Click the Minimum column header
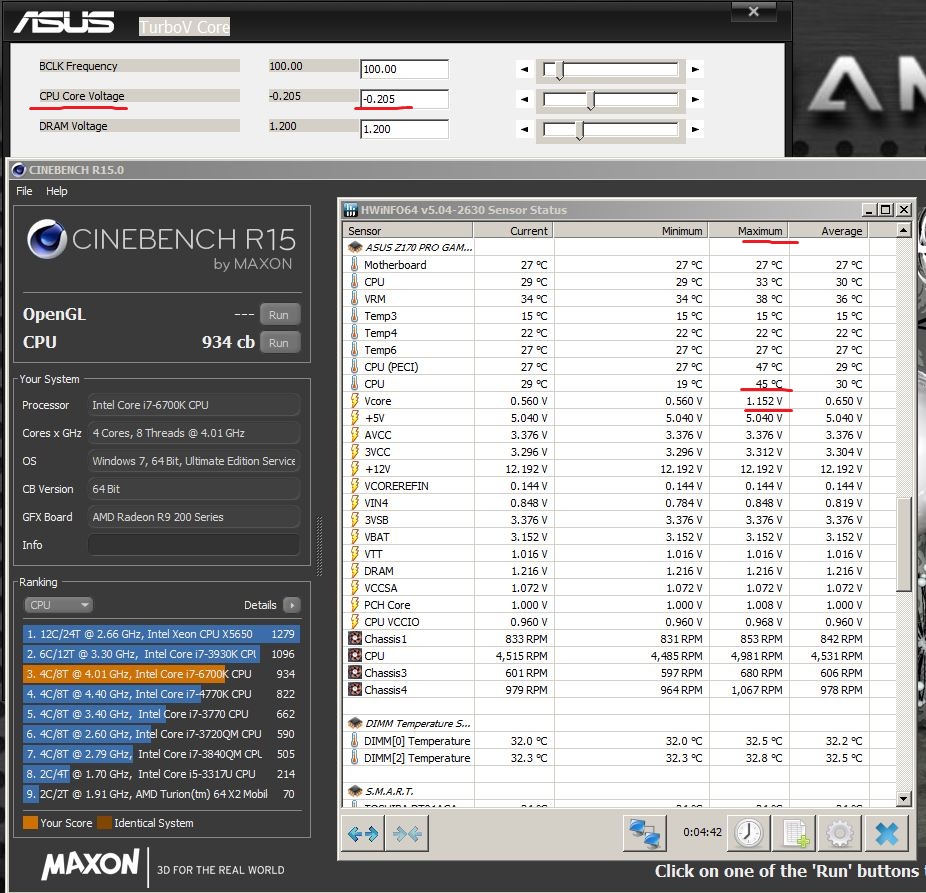Screen dimensions: 926x893 (631, 230)
